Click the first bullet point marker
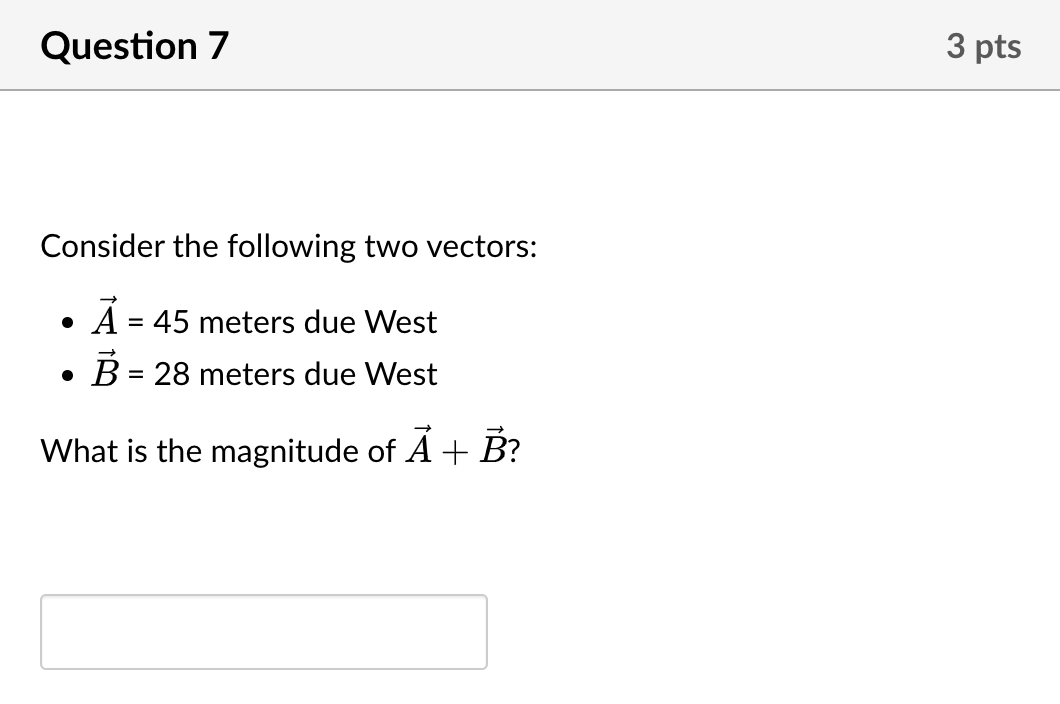The height and width of the screenshot is (704, 1060). point(67,322)
